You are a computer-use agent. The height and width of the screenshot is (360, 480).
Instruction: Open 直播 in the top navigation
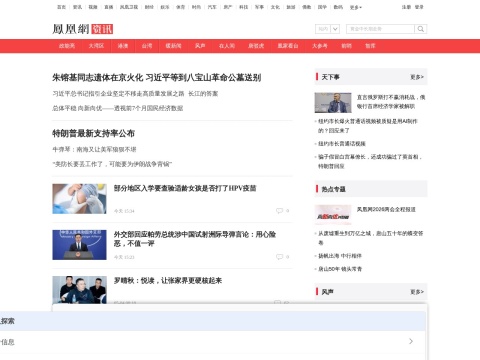pyautogui.click(x=109, y=7)
